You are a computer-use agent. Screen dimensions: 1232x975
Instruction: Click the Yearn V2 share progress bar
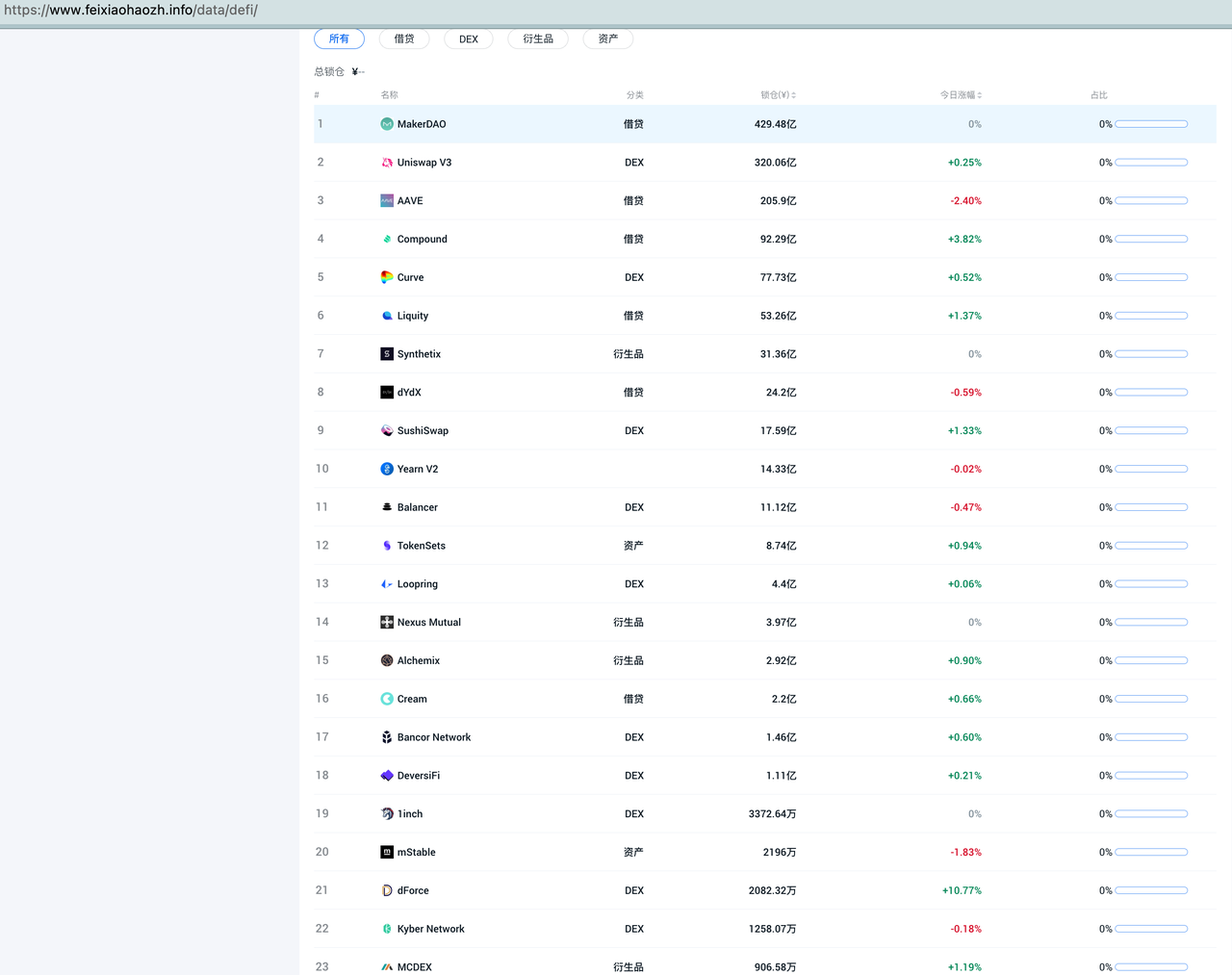click(x=1151, y=469)
